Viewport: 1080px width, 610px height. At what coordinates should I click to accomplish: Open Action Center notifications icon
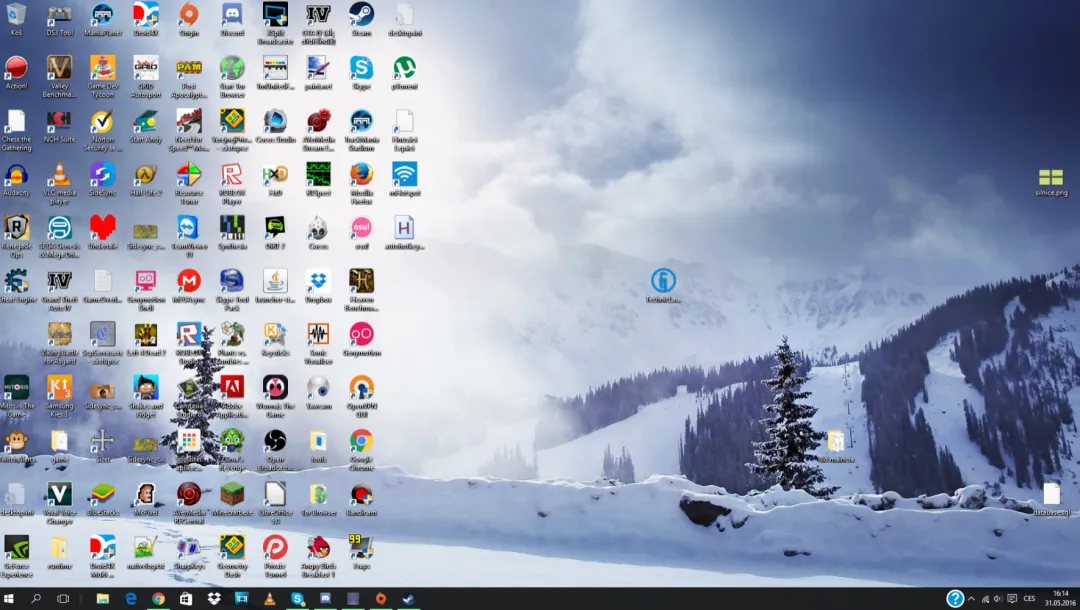pos(1012,599)
